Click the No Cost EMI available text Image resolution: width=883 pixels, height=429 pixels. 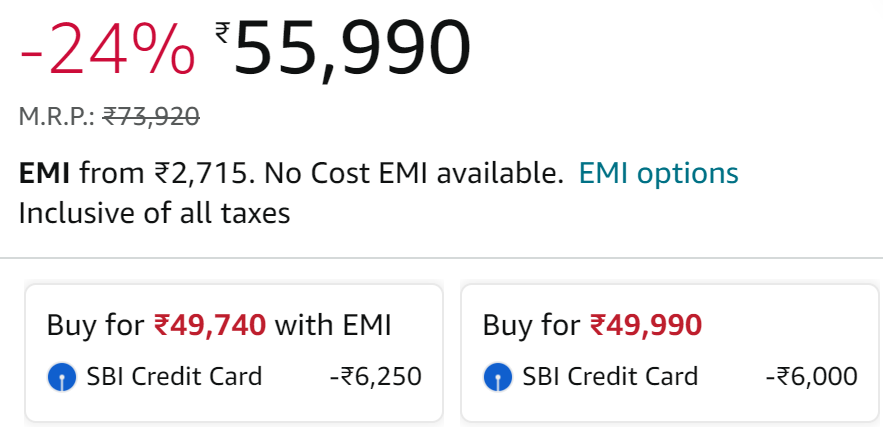[x=414, y=173]
